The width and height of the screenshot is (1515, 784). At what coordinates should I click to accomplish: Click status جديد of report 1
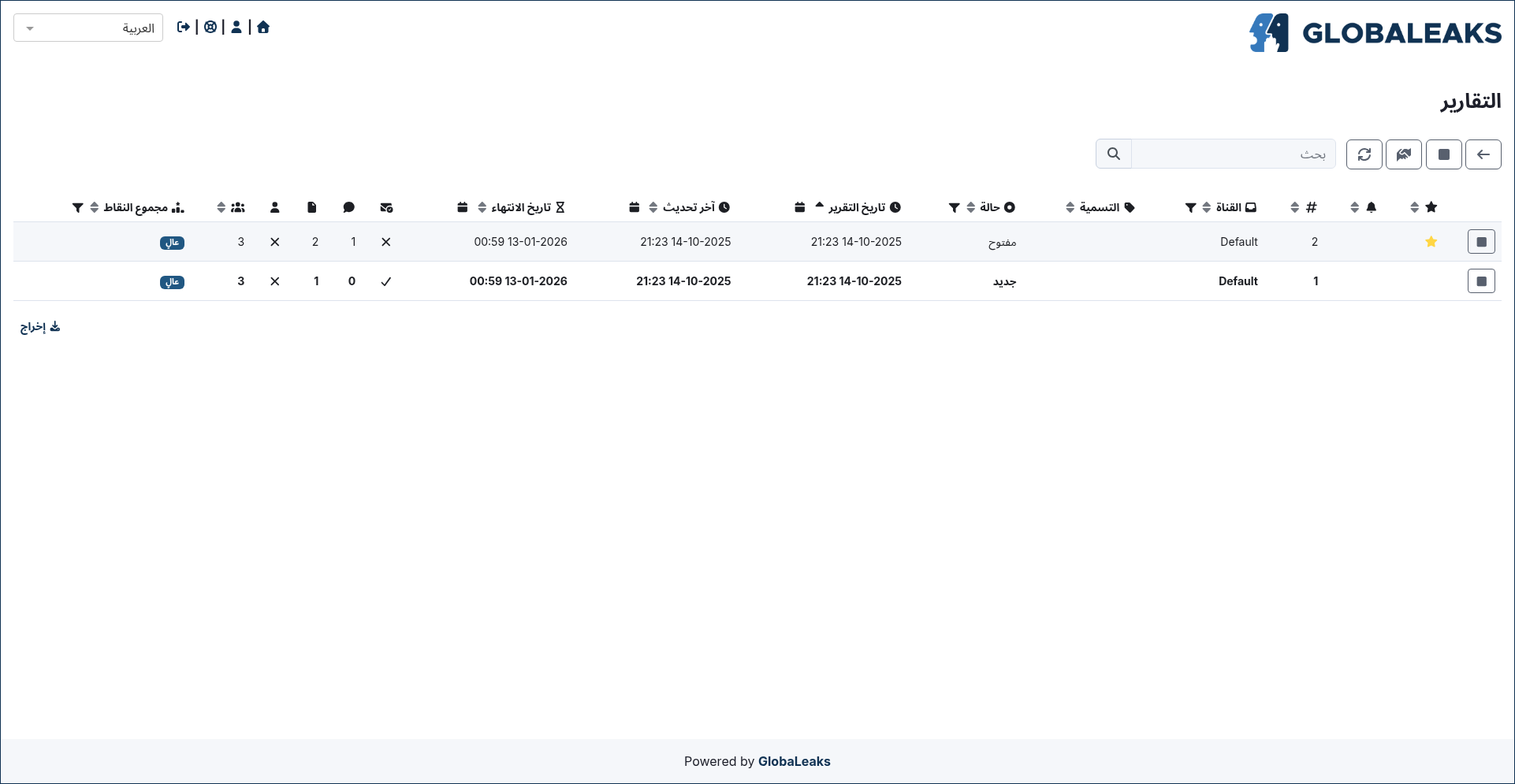pyautogui.click(x=1005, y=282)
